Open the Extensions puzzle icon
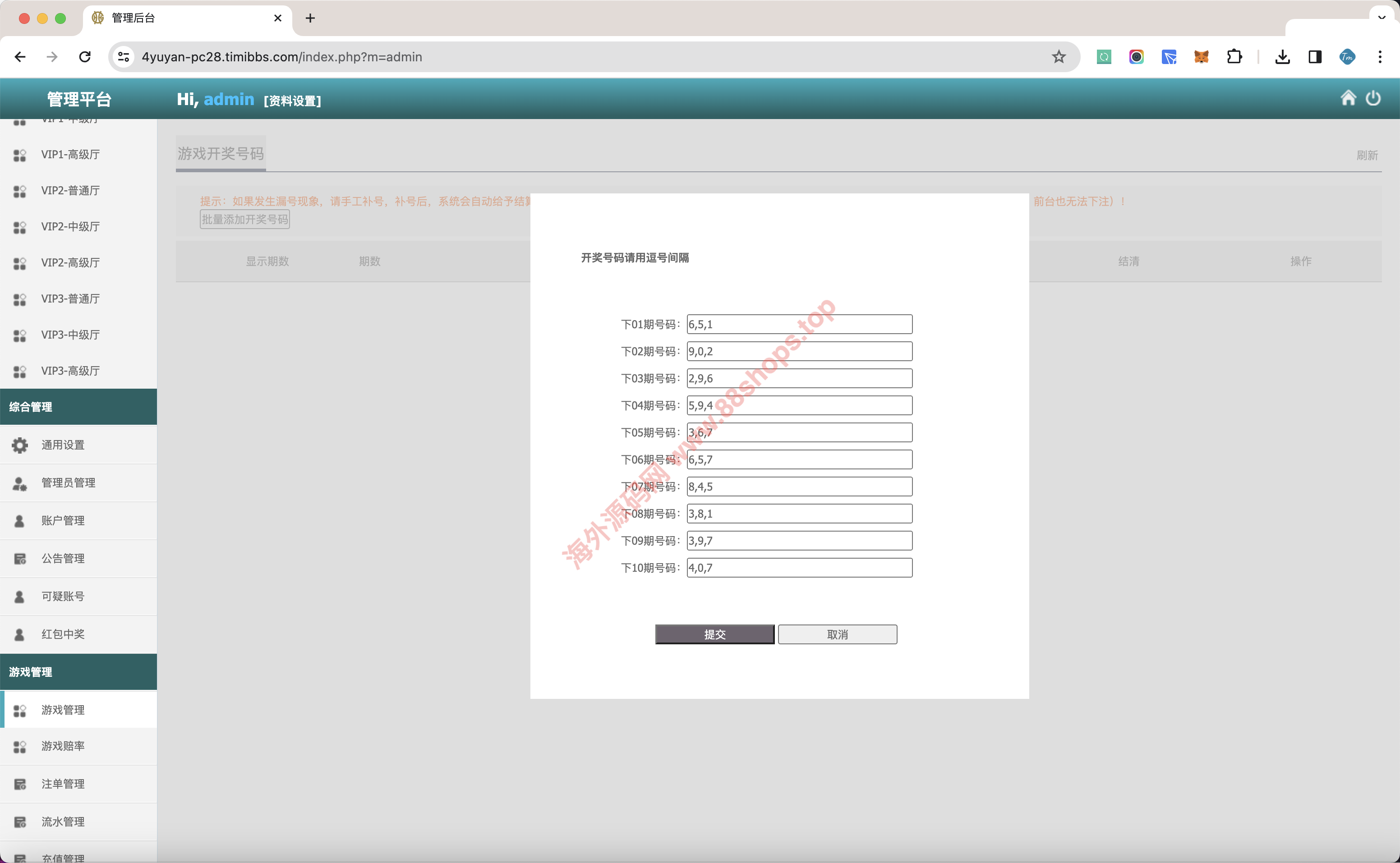1400x863 pixels. tap(1234, 57)
